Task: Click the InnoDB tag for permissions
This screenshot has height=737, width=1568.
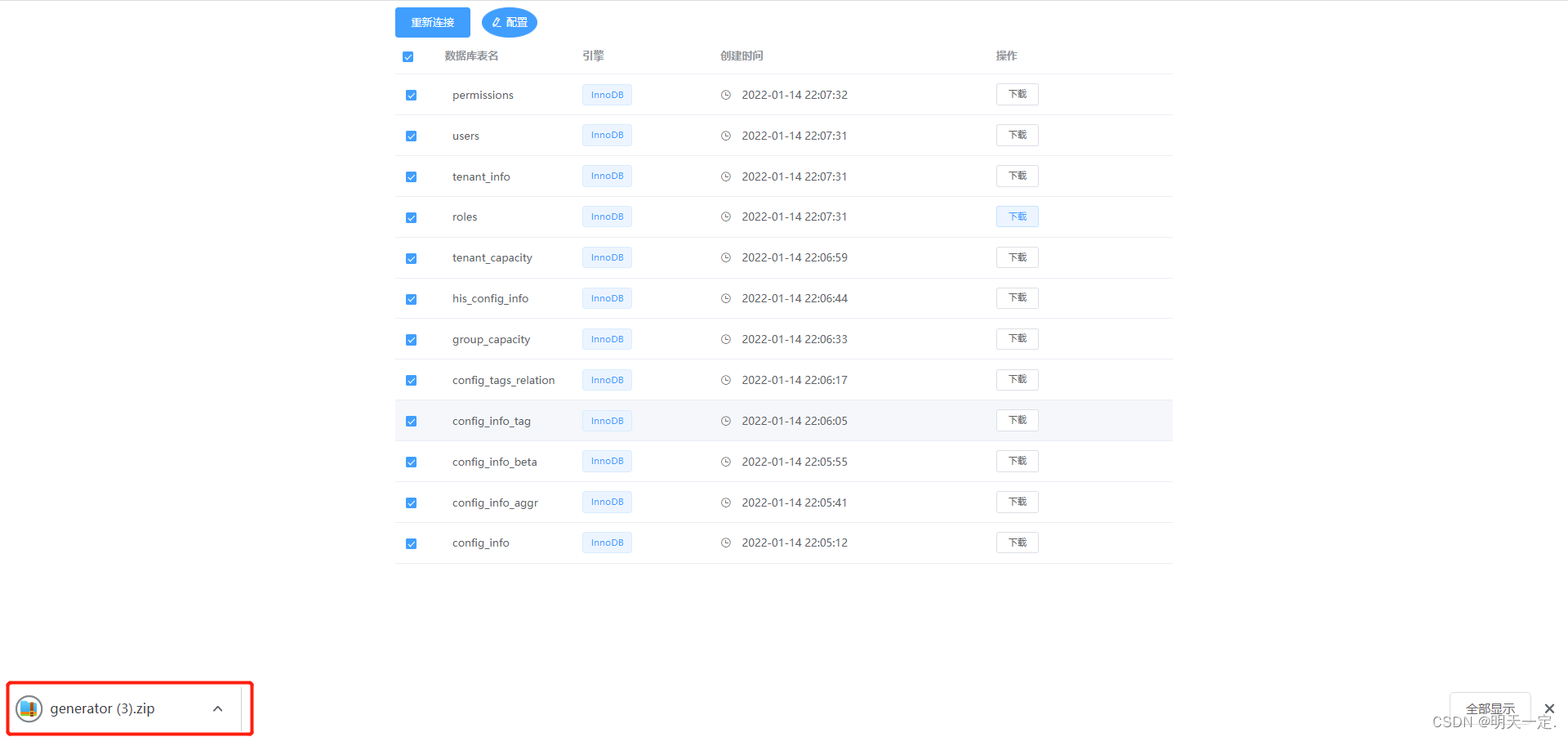Action: [x=607, y=95]
